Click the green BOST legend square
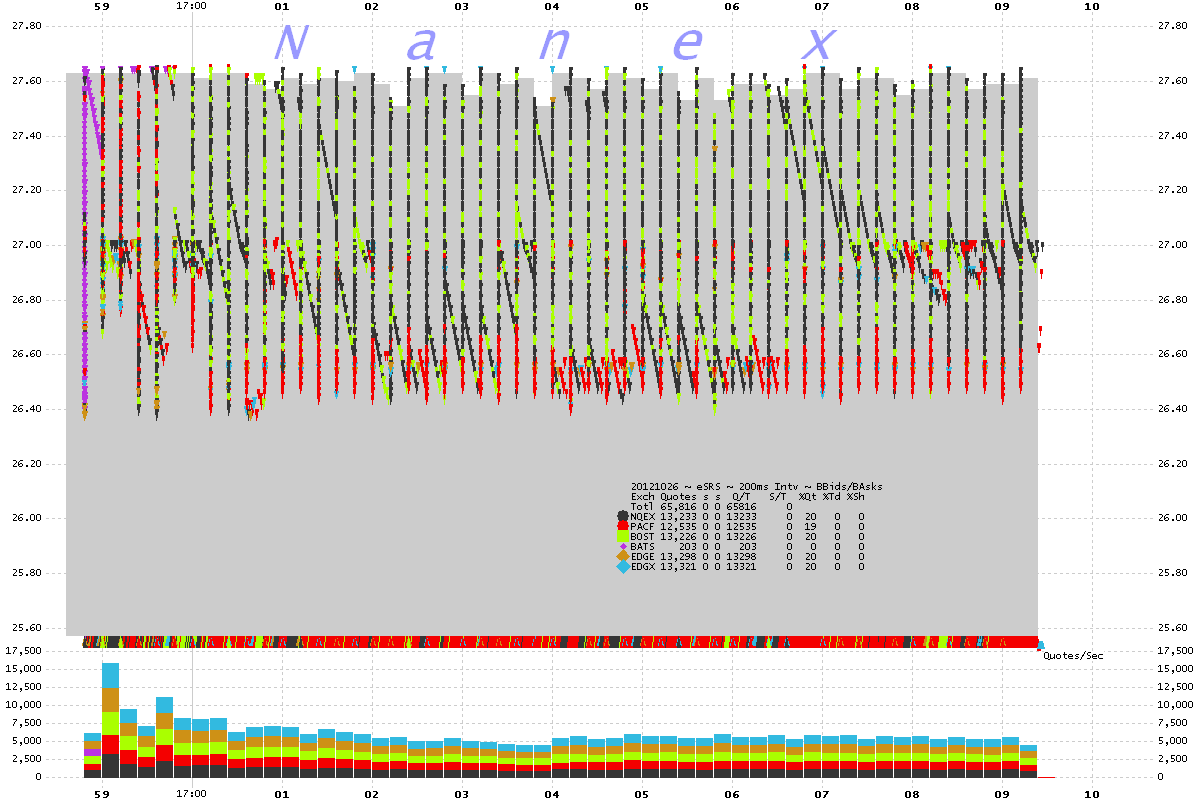 click(623, 536)
